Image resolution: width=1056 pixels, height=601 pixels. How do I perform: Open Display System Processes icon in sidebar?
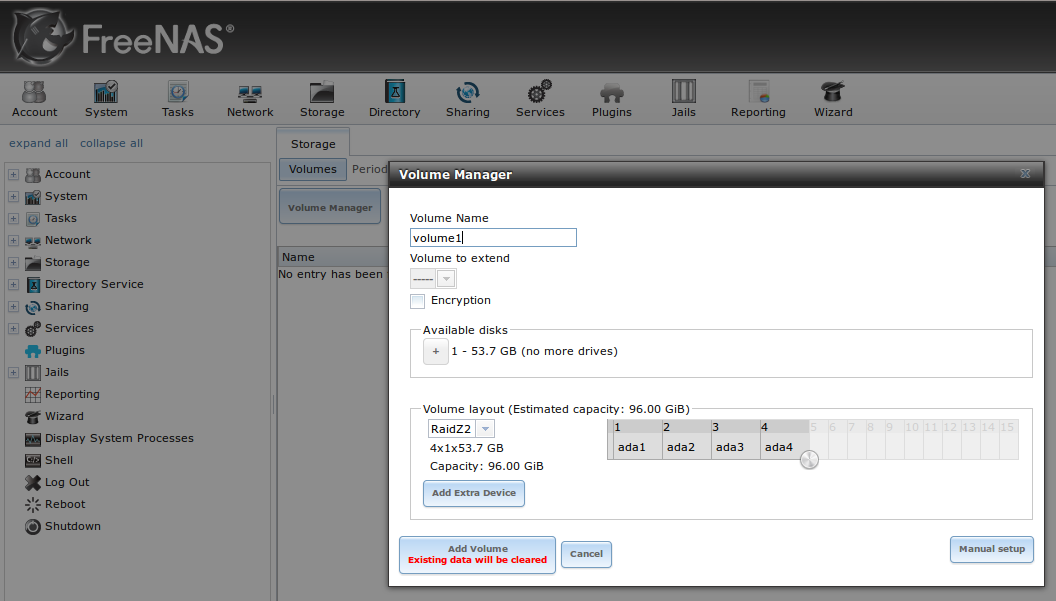[x=33, y=439]
